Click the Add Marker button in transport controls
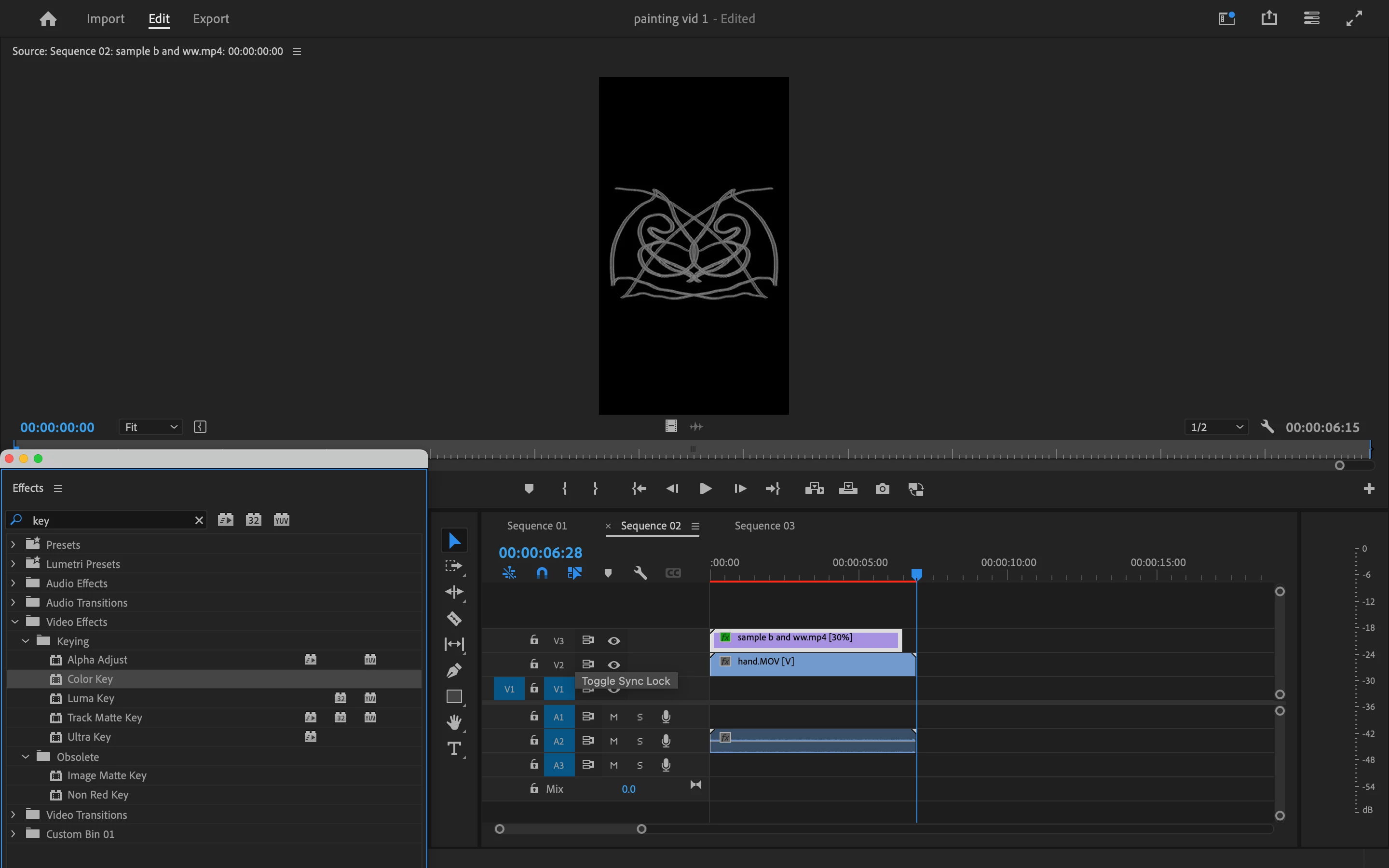Screen dimensions: 1389x868 click(x=529, y=488)
